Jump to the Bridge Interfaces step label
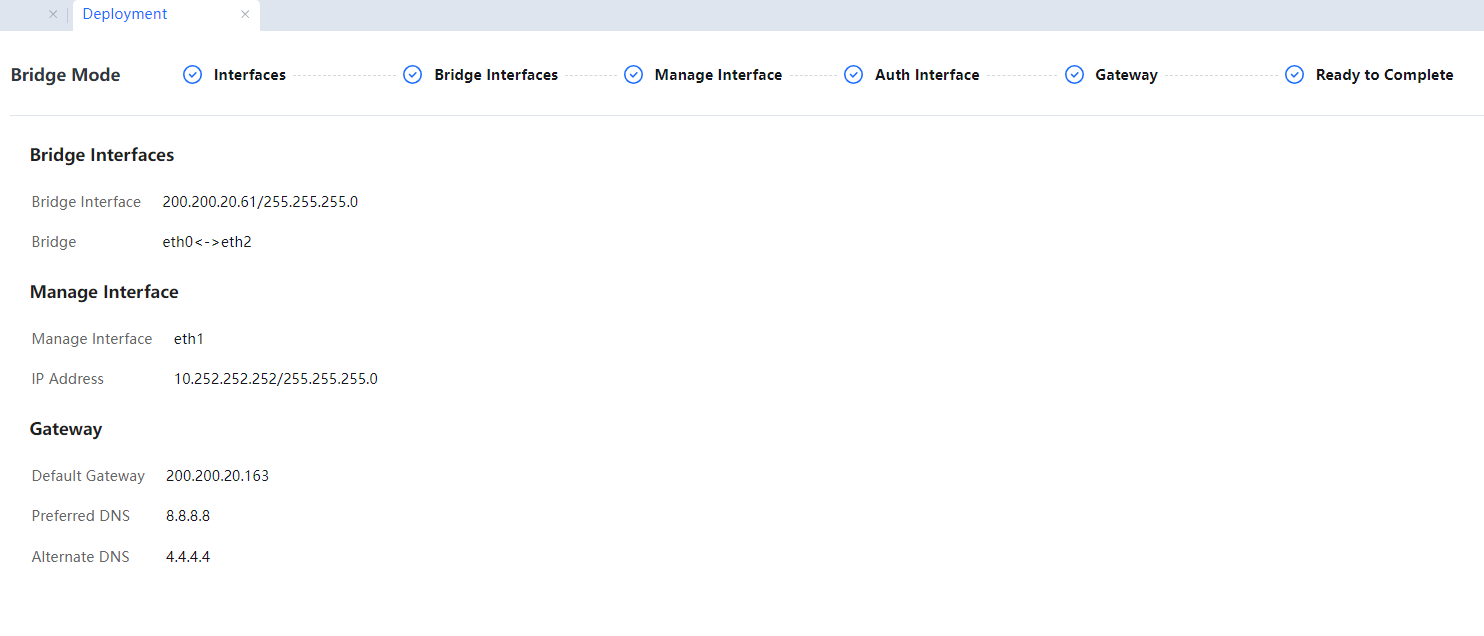Screen dimensions: 1484x636 click(x=496, y=75)
